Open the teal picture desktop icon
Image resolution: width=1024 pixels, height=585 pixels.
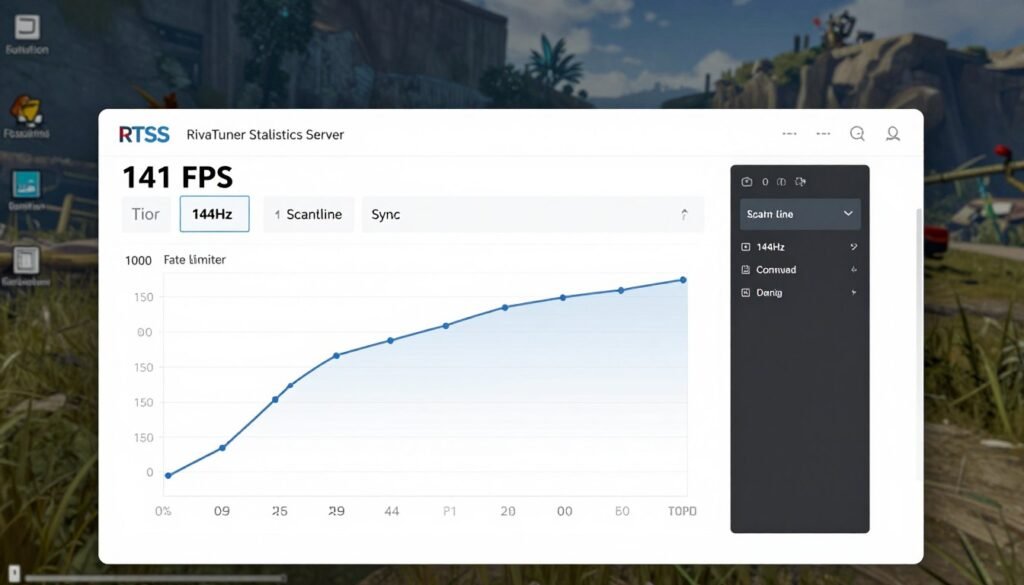pos(26,184)
